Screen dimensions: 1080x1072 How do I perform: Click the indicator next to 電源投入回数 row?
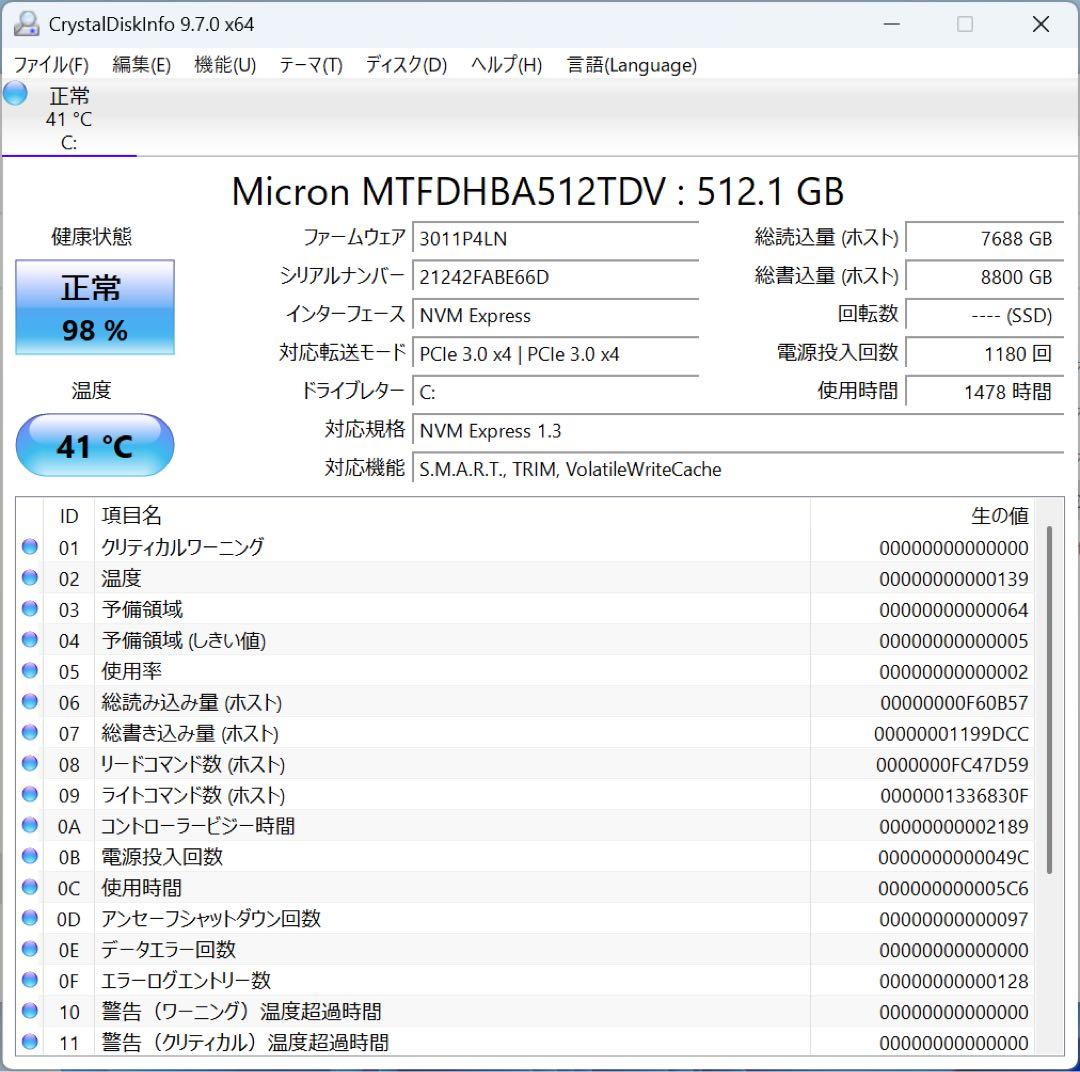click(29, 856)
